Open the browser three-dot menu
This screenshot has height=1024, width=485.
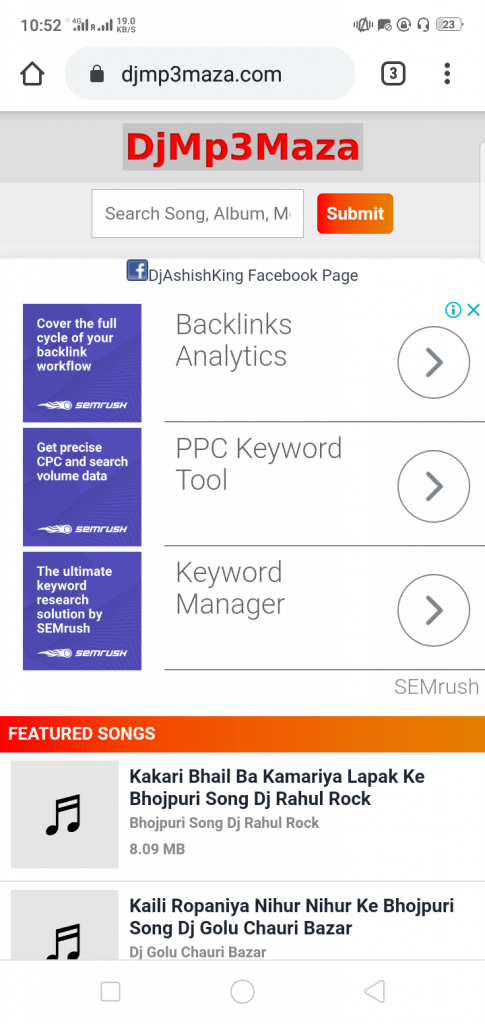[447, 74]
